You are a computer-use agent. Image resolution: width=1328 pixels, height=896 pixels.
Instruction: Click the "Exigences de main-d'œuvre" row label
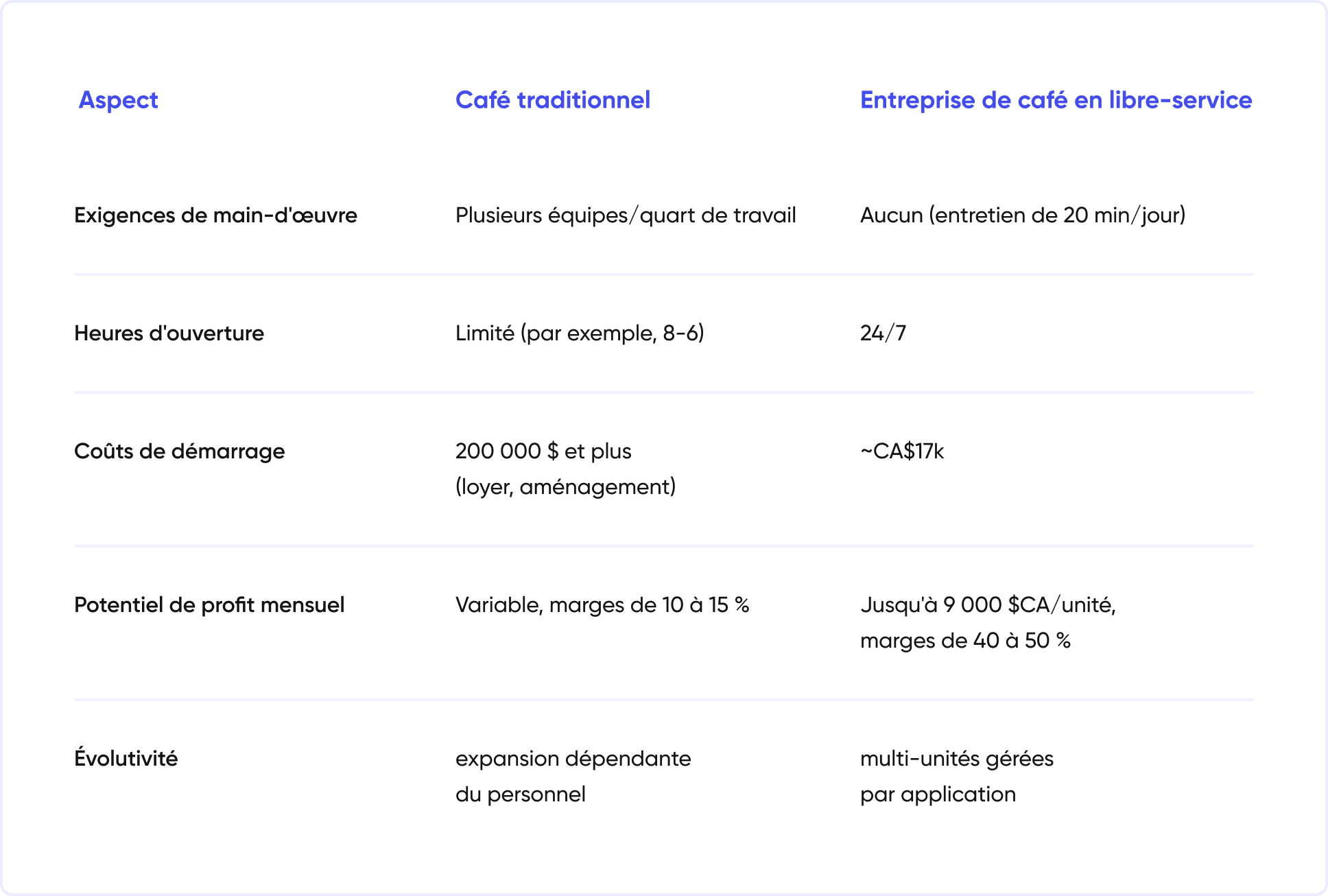coord(215,215)
